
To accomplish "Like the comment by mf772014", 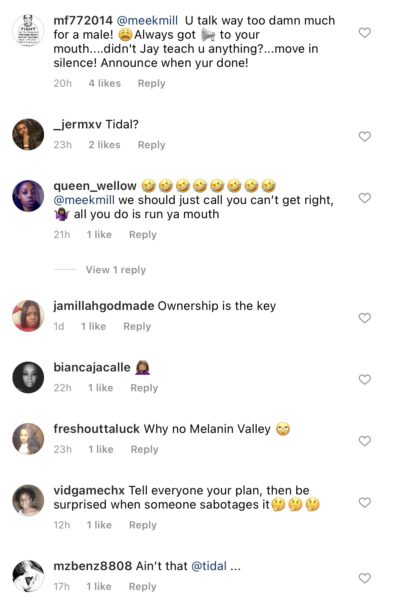I will pyautogui.click(x=365, y=33).
